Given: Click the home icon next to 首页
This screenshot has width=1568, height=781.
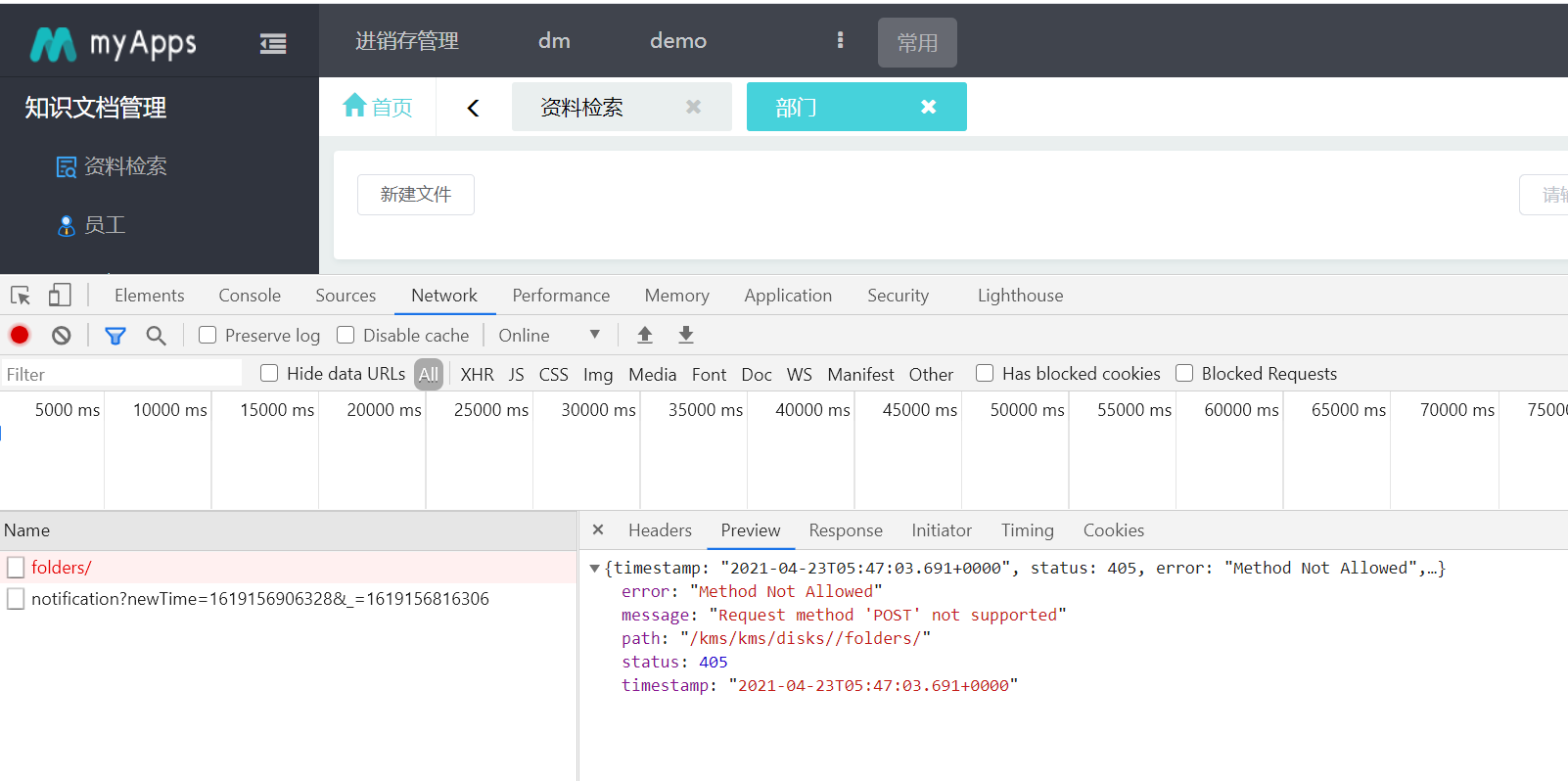Looking at the screenshot, I should tap(354, 106).
